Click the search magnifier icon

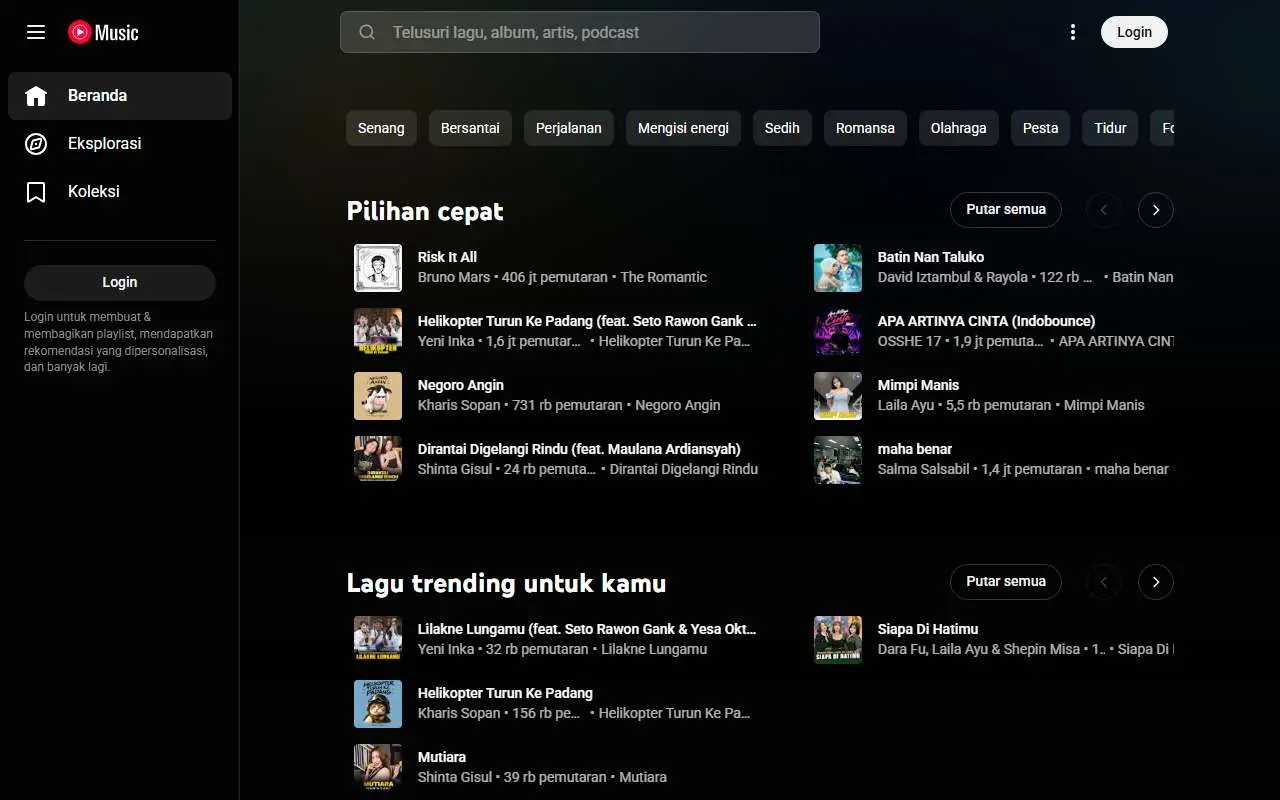[367, 32]
